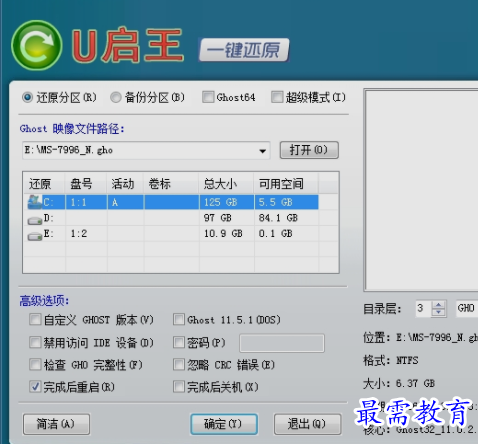Check the 密码(P) checkbox
This screenshot has width=478, height=444.
click(179, 342)
